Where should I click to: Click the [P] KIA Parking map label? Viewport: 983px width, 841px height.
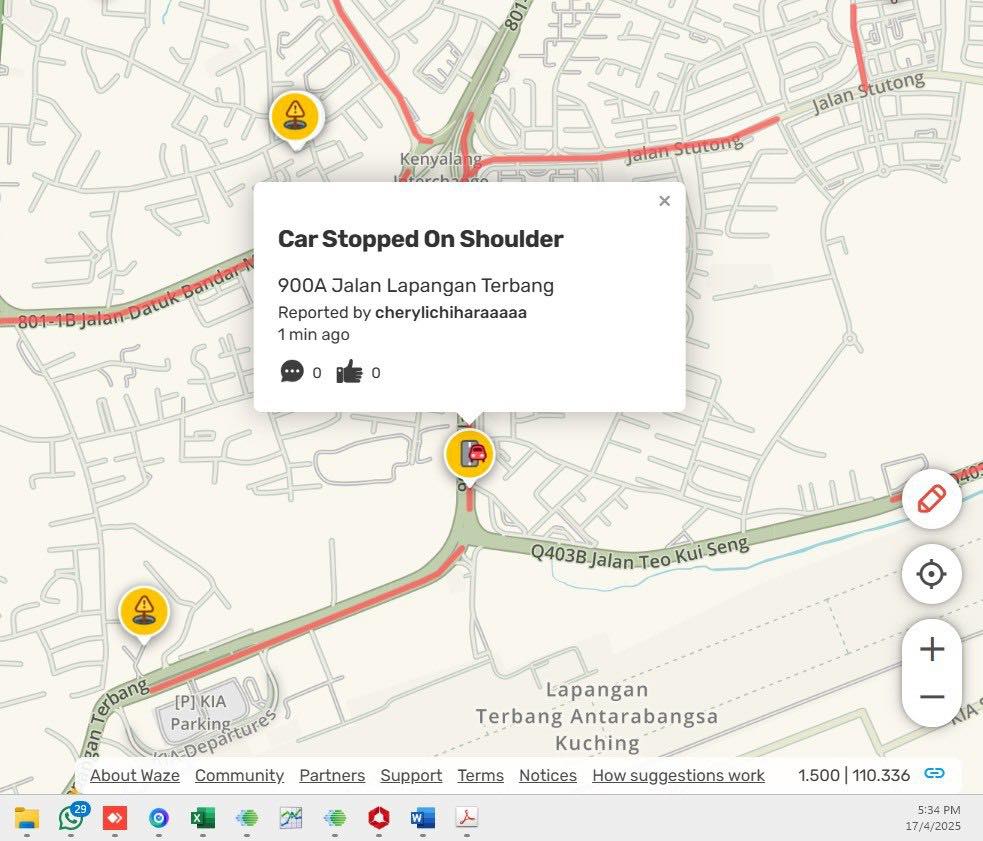[200, 712]
